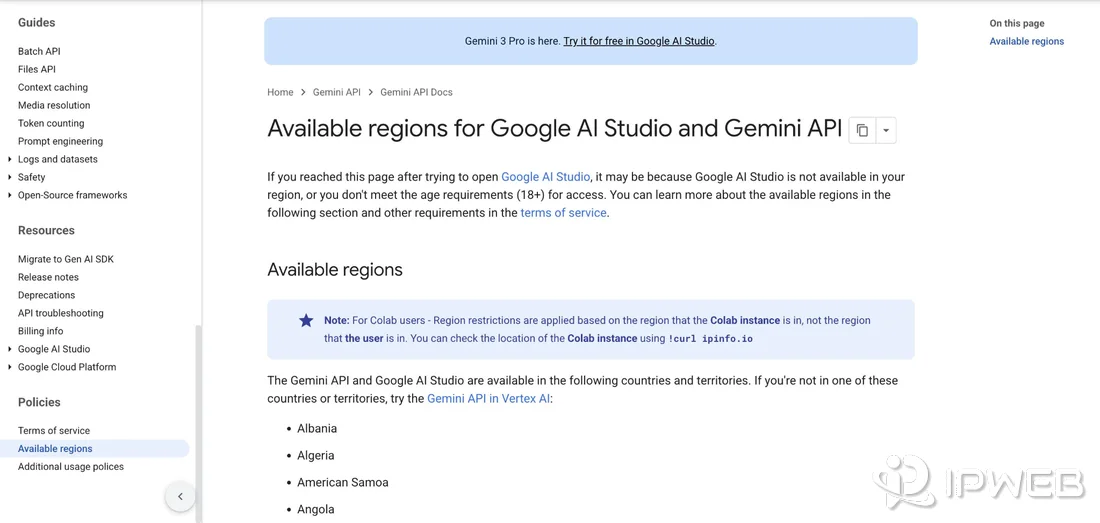Expand the Safety section arrow
This screenshot has height=523, width=1100.
[10, 177]
